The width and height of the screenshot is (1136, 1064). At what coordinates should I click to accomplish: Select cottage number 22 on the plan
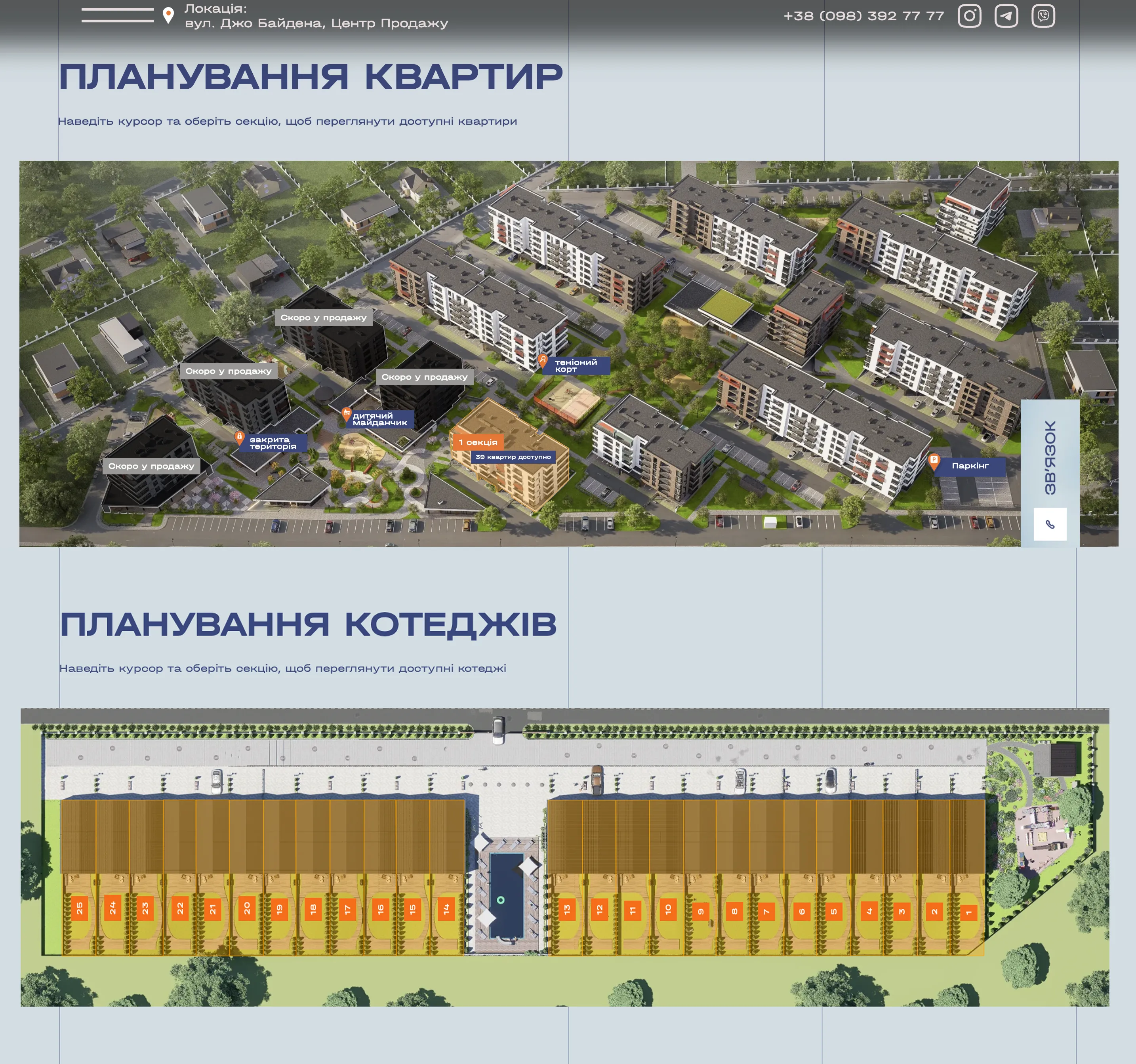pos(179,908)
